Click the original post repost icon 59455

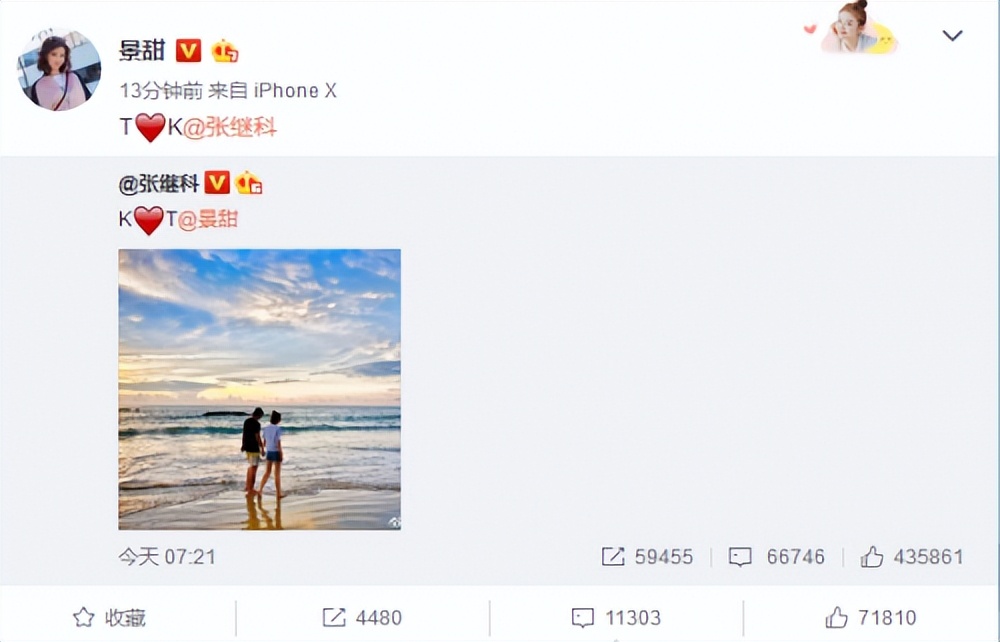click(647, 557)
